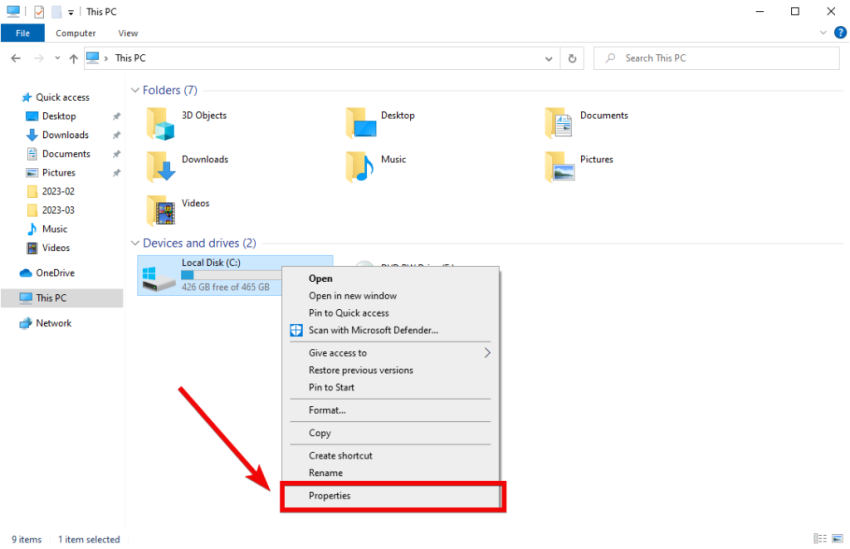This screenshot has height=549, width=850.
Task: Open the address bar history dropdown
Action: (x=549, y=59)
